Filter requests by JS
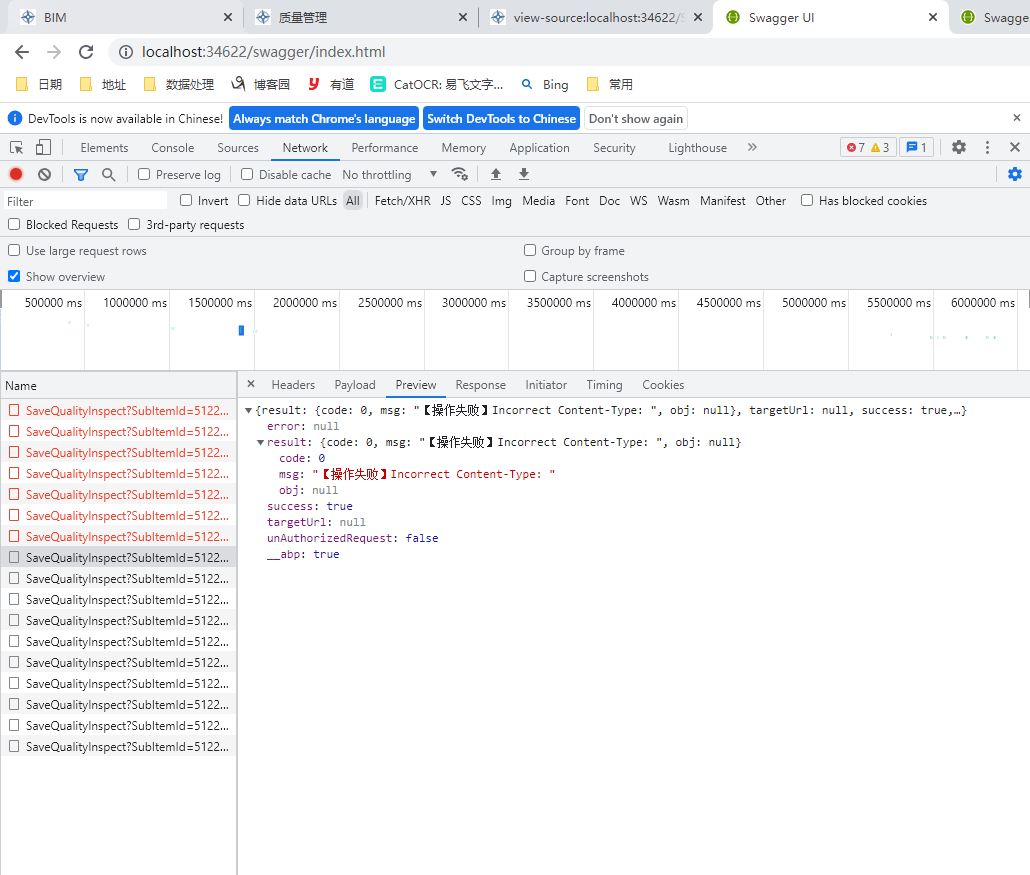This screenshot has width=1030, height=875. [x=446, y=200]
